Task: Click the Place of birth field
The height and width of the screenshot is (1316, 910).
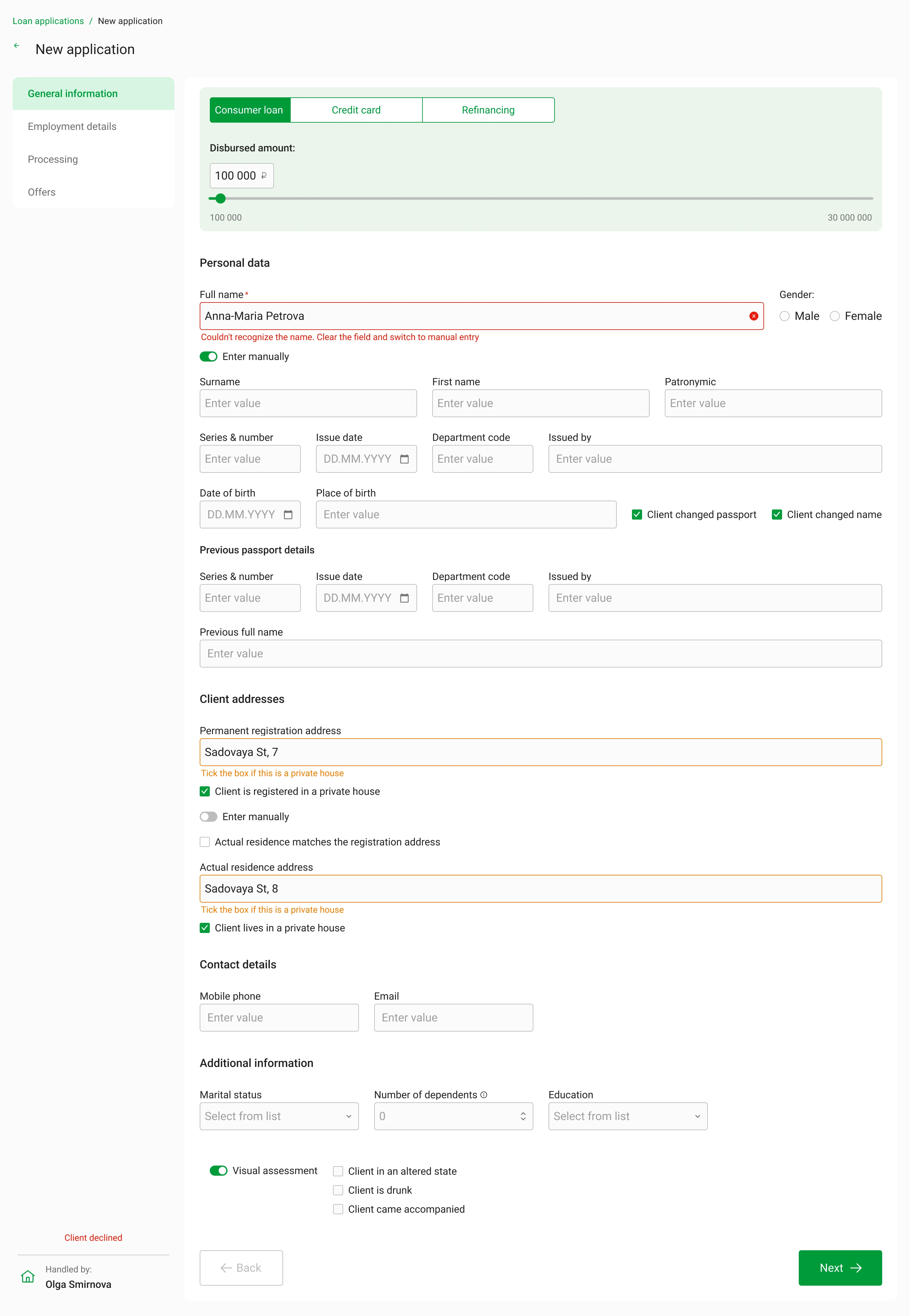Action: [x=466, y=514]
